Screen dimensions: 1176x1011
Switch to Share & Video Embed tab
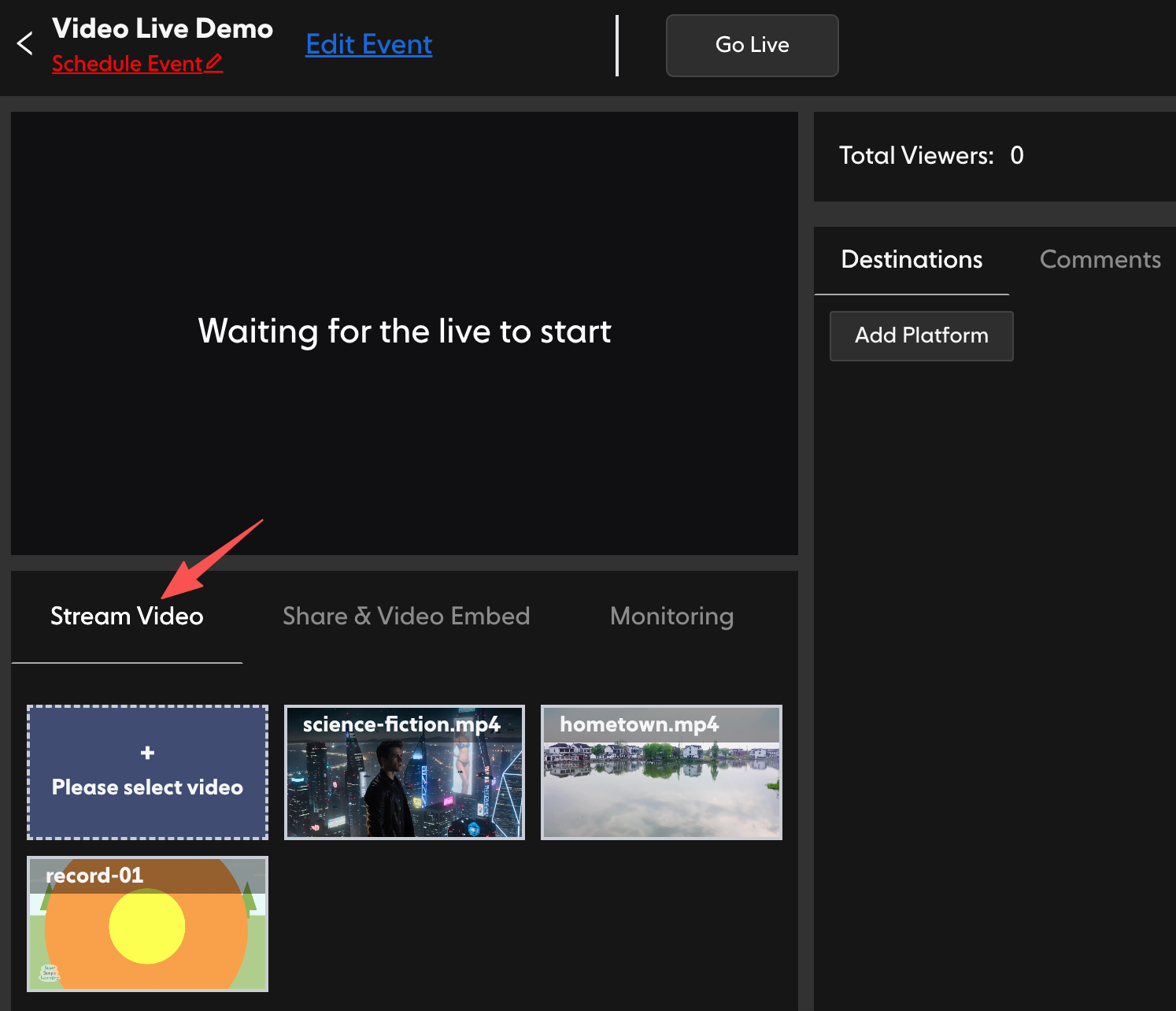(406, 616)
